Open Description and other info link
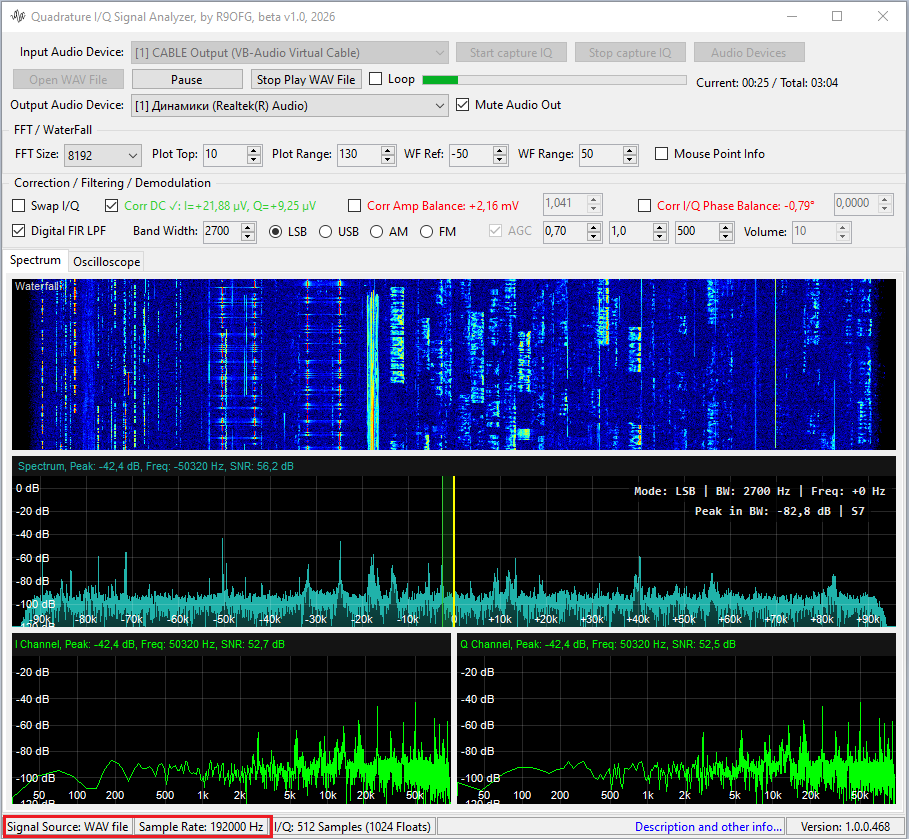The height and width of the screenshot is (839, 909). 708,827
